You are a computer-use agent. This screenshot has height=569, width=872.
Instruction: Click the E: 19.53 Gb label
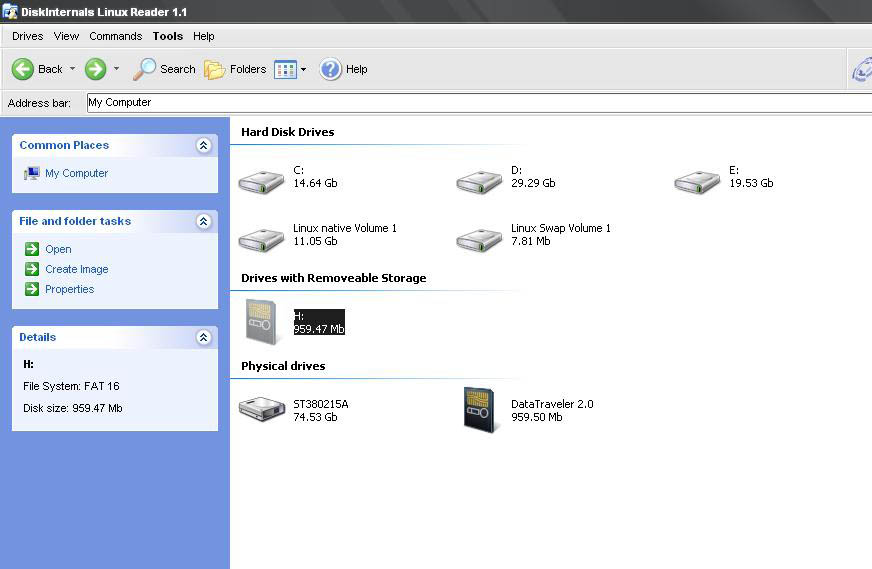coord(751,177)
